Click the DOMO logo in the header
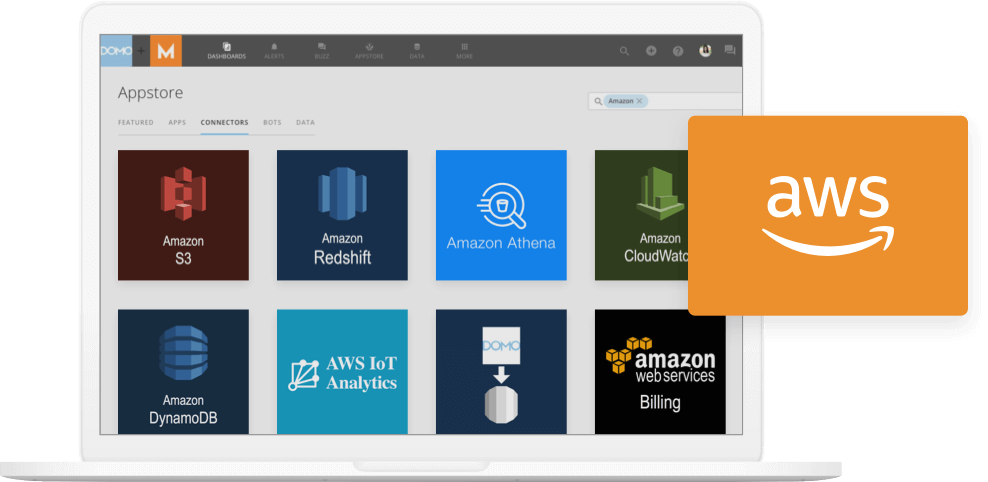This screenshot has height=482, width=988. pos(116,51)
